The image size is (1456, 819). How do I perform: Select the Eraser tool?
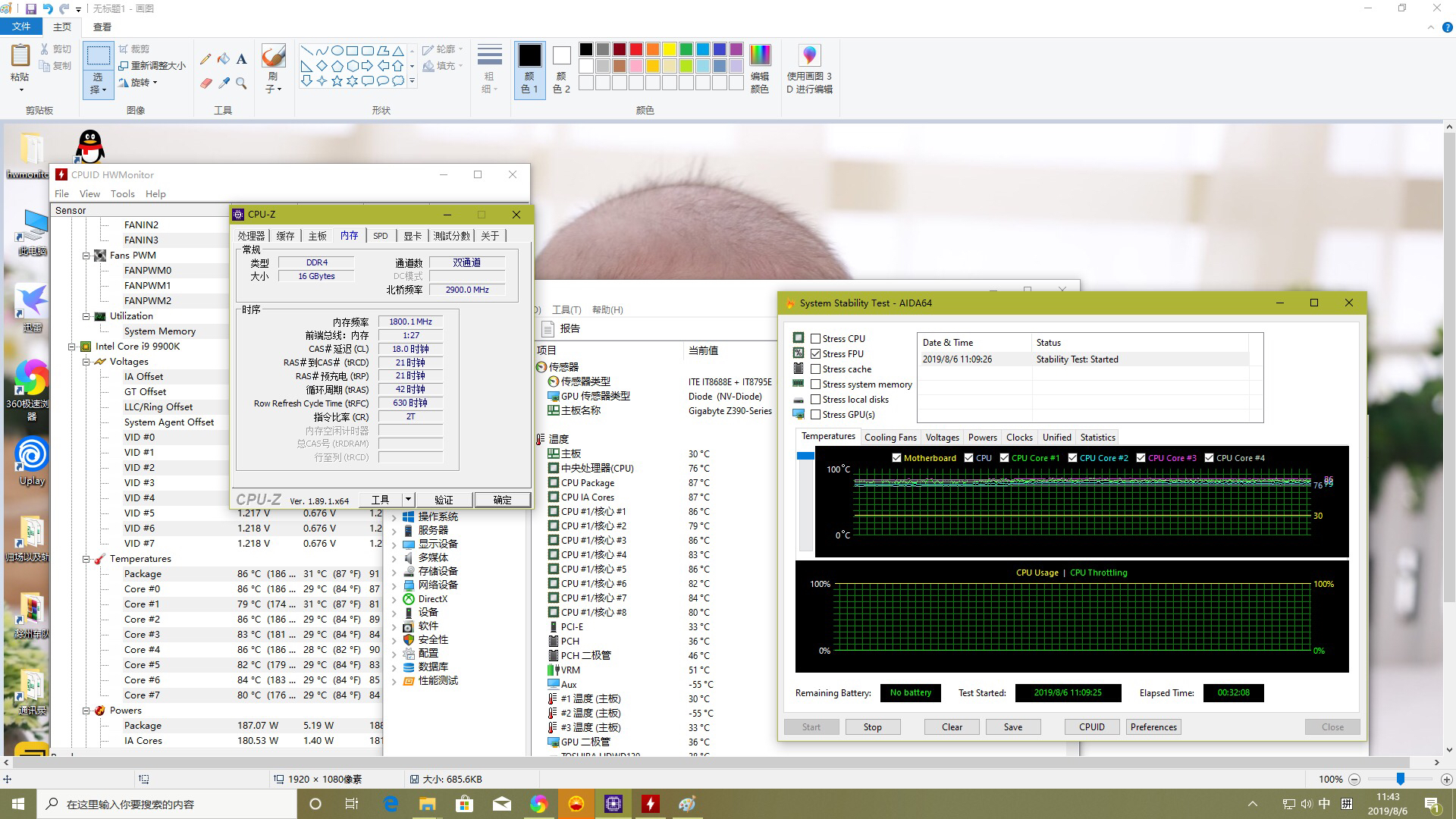click(x=206, y=83)
